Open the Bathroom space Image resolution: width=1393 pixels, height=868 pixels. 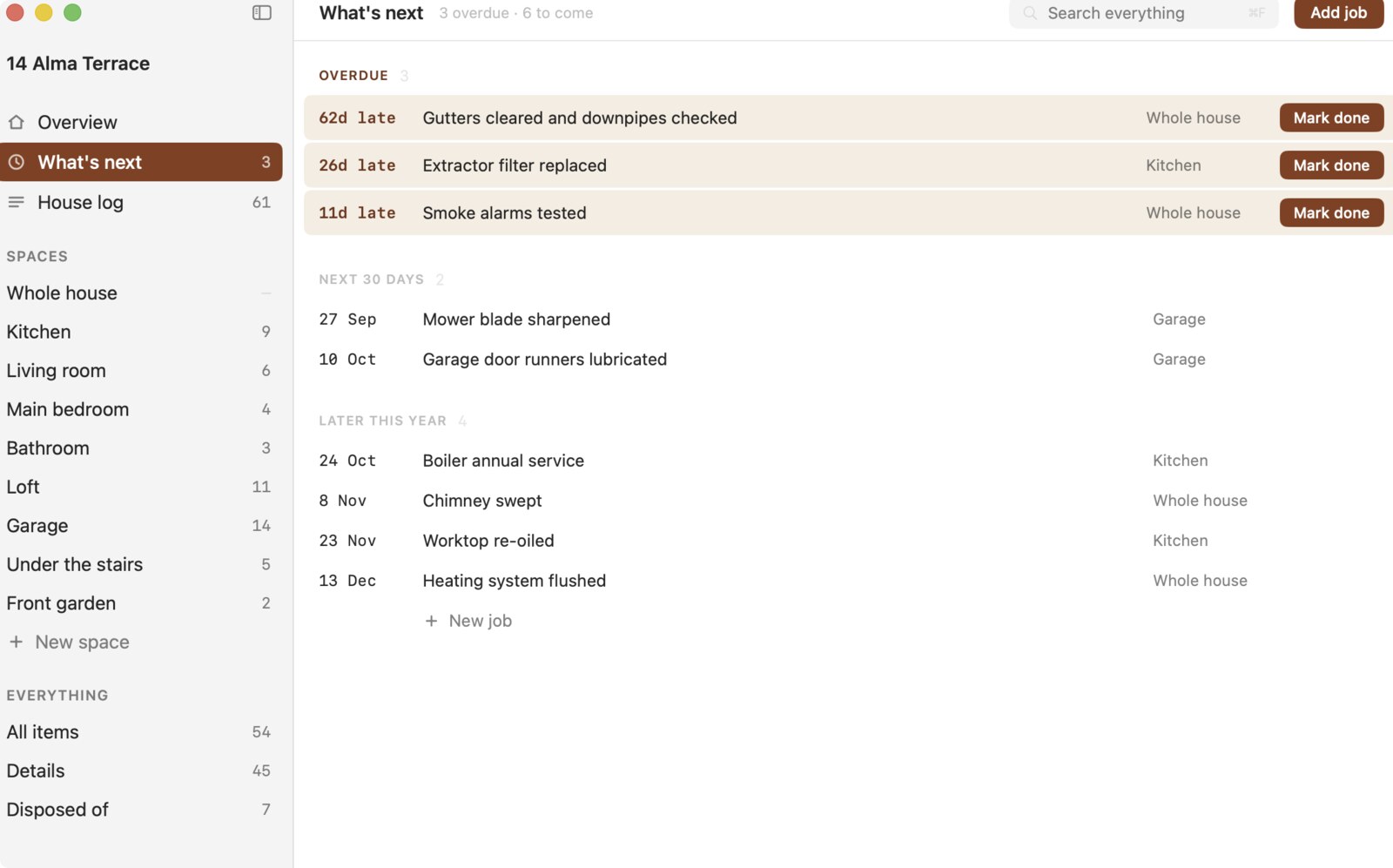[x=141, y=447]
